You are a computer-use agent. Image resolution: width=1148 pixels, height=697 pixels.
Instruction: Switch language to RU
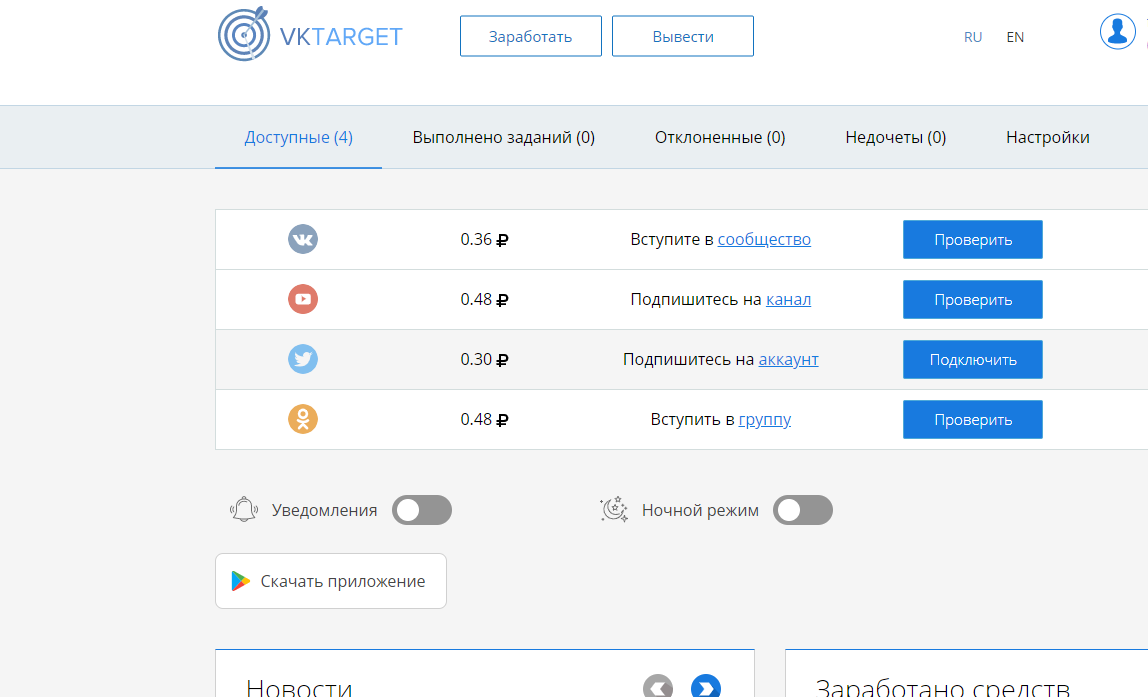coord(973,37)
